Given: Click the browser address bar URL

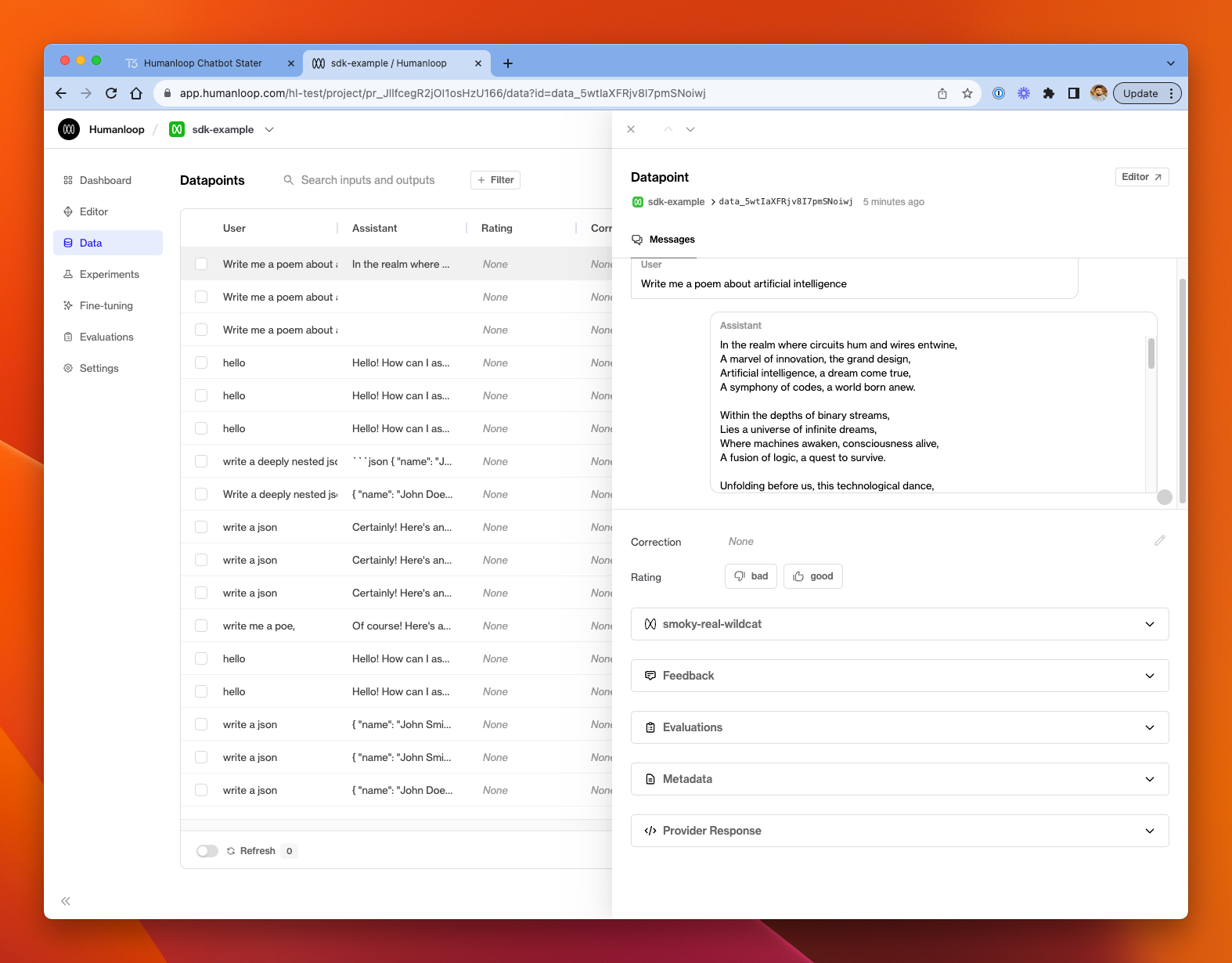Looking at the screenshot, I should (443, 93).
